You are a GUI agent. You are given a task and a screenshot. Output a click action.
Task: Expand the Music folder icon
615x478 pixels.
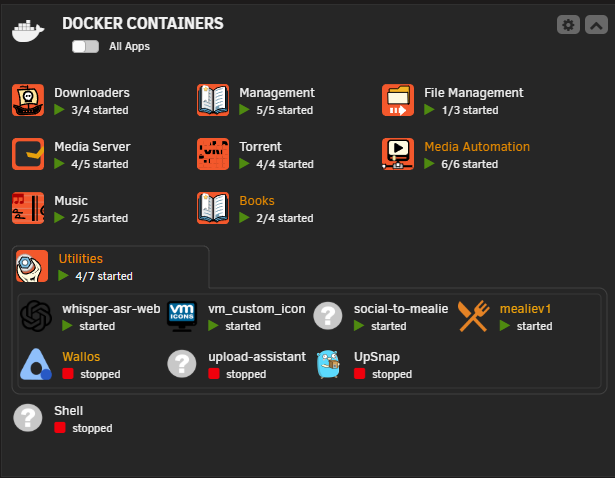[x=28, y=208]
